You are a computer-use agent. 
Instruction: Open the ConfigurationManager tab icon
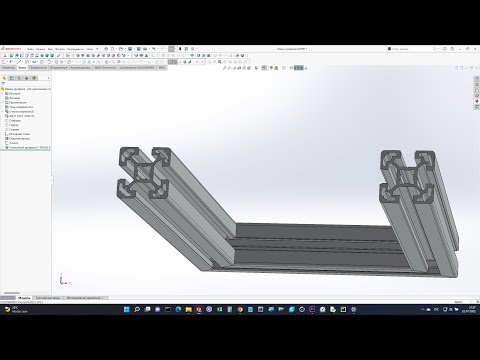19,78
